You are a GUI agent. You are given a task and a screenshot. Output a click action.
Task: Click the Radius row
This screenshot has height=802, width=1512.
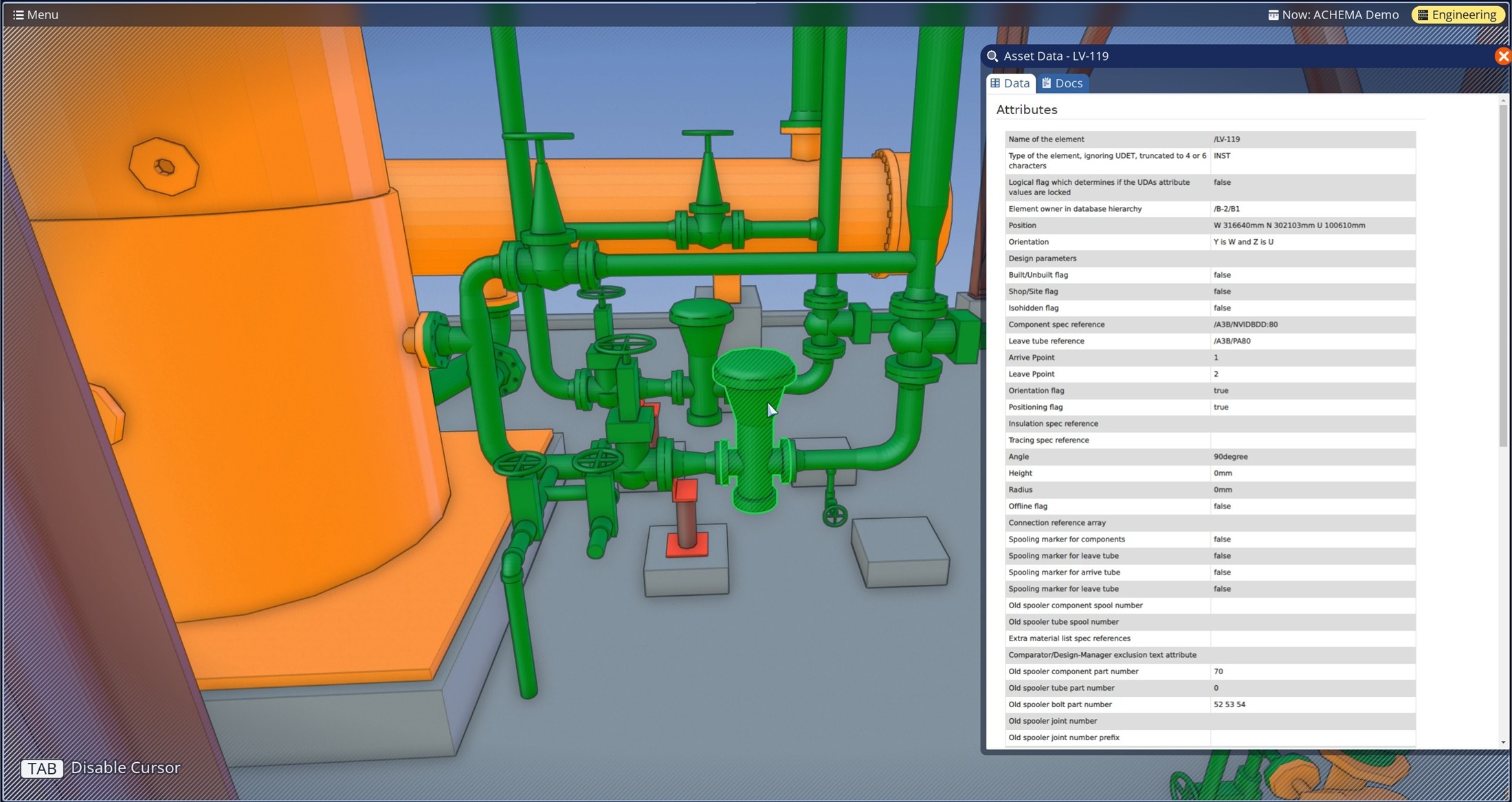(1210, 490)
